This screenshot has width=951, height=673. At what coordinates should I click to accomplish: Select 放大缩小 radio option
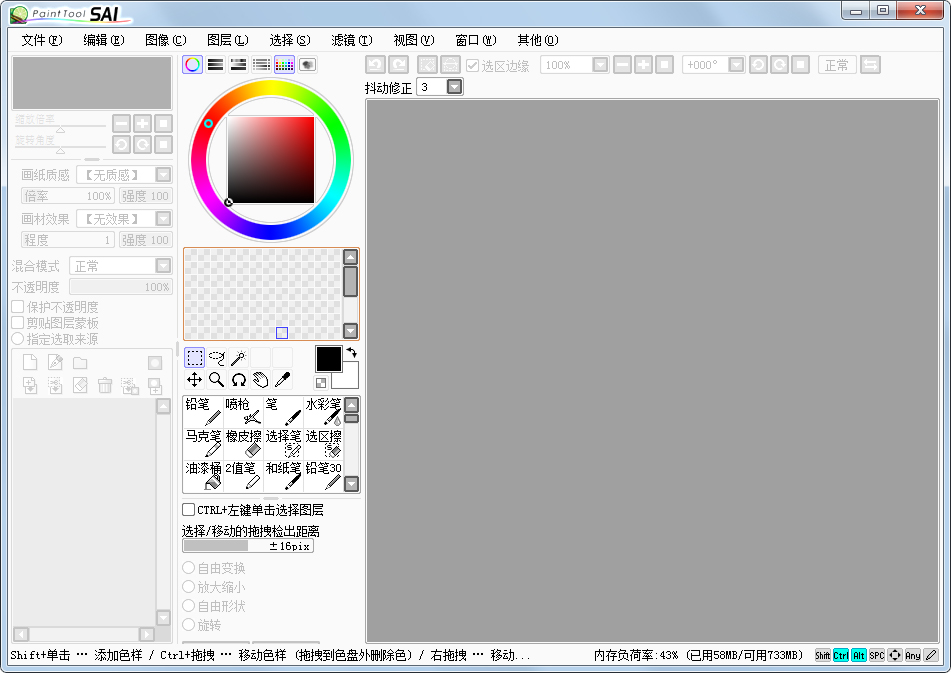[x=189, y=587]
